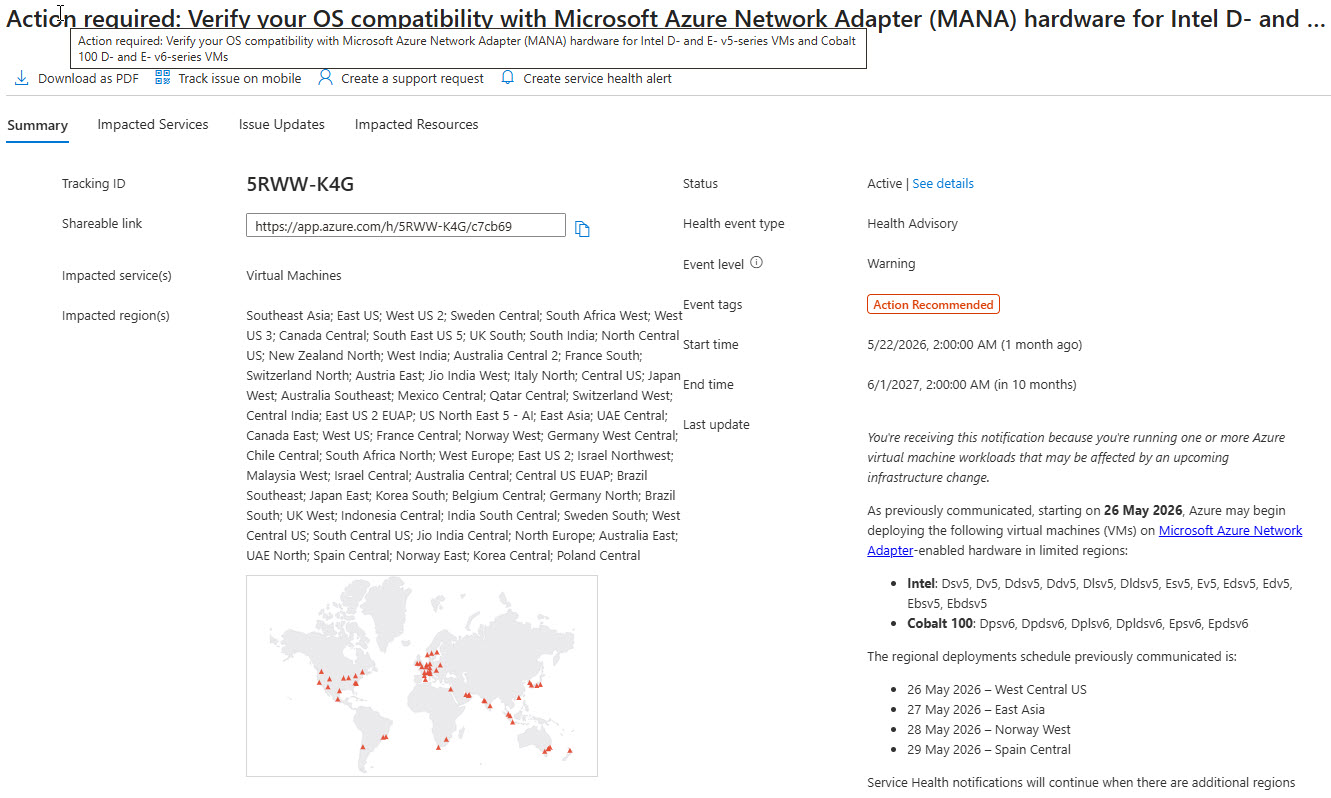Click the Health event type label
Screen dimensions: 1331x798
[734, 224]
